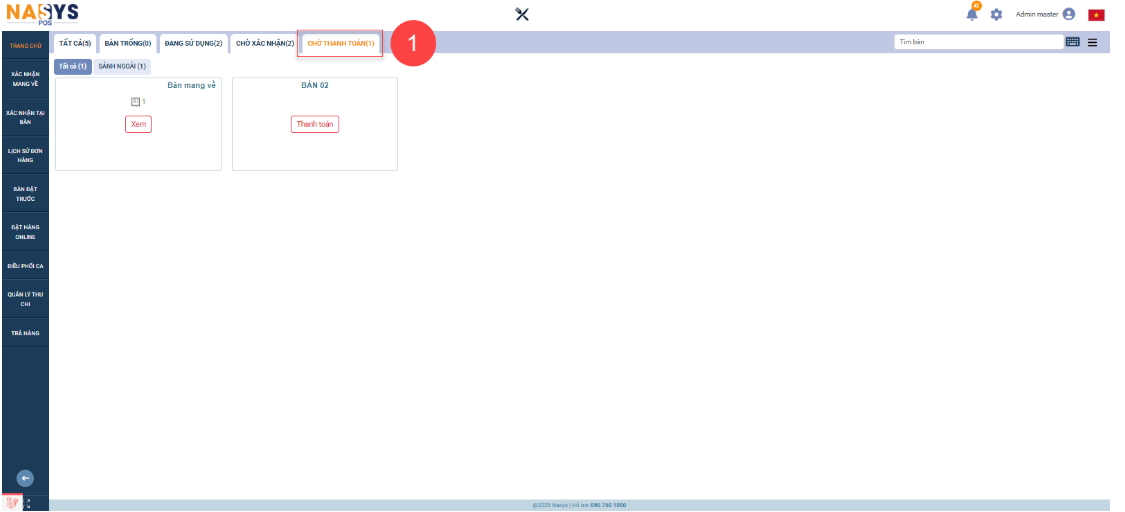Open Lịch sử đơn hàng in sidebar

point(25,155)
